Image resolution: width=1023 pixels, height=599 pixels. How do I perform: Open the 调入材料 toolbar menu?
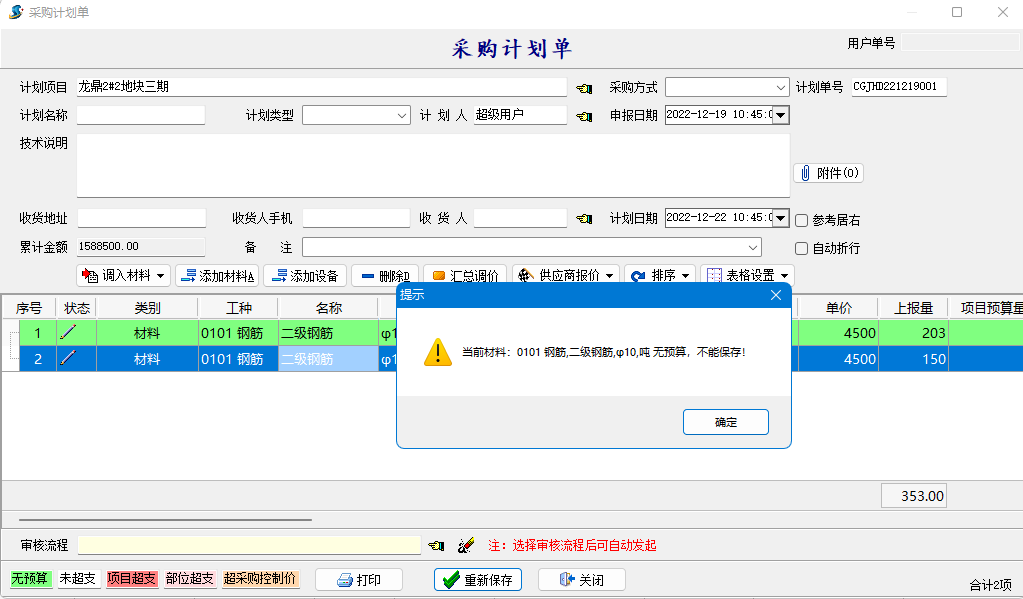click(x=122, y=276)
